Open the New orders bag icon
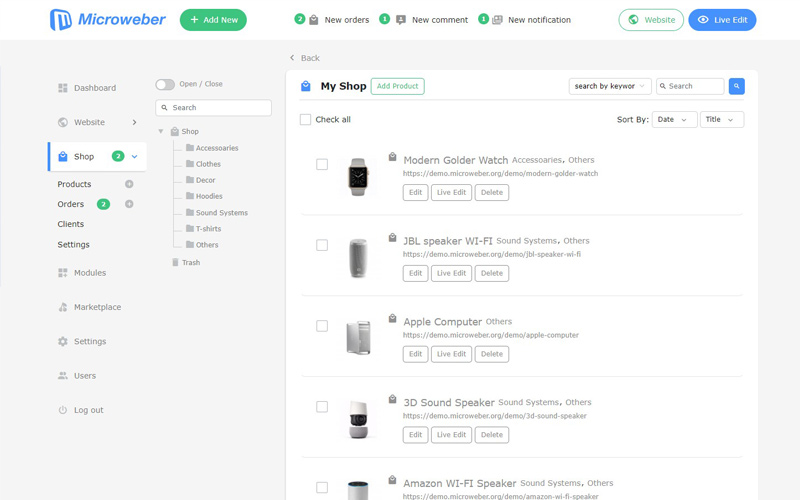Screen dimensions: 800x500 (x=314, y=20)
